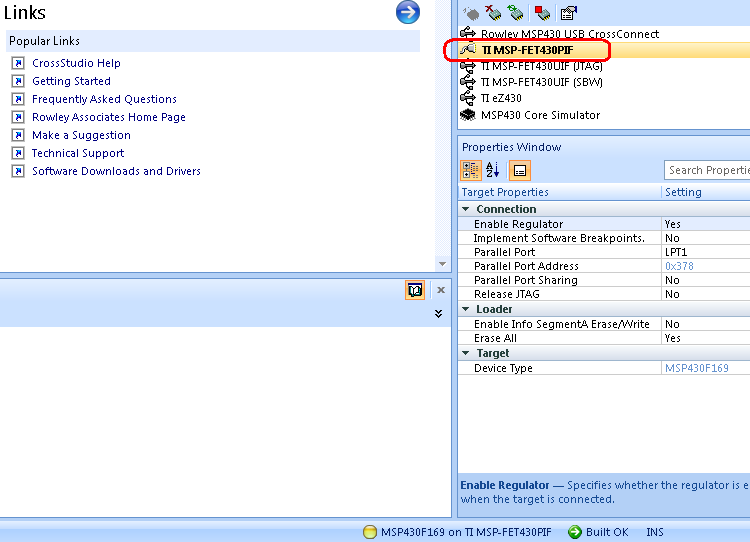Click the chip icon beside MSP430 Core Simulator
The image size is (750, 542).
[x=468, y=115]
